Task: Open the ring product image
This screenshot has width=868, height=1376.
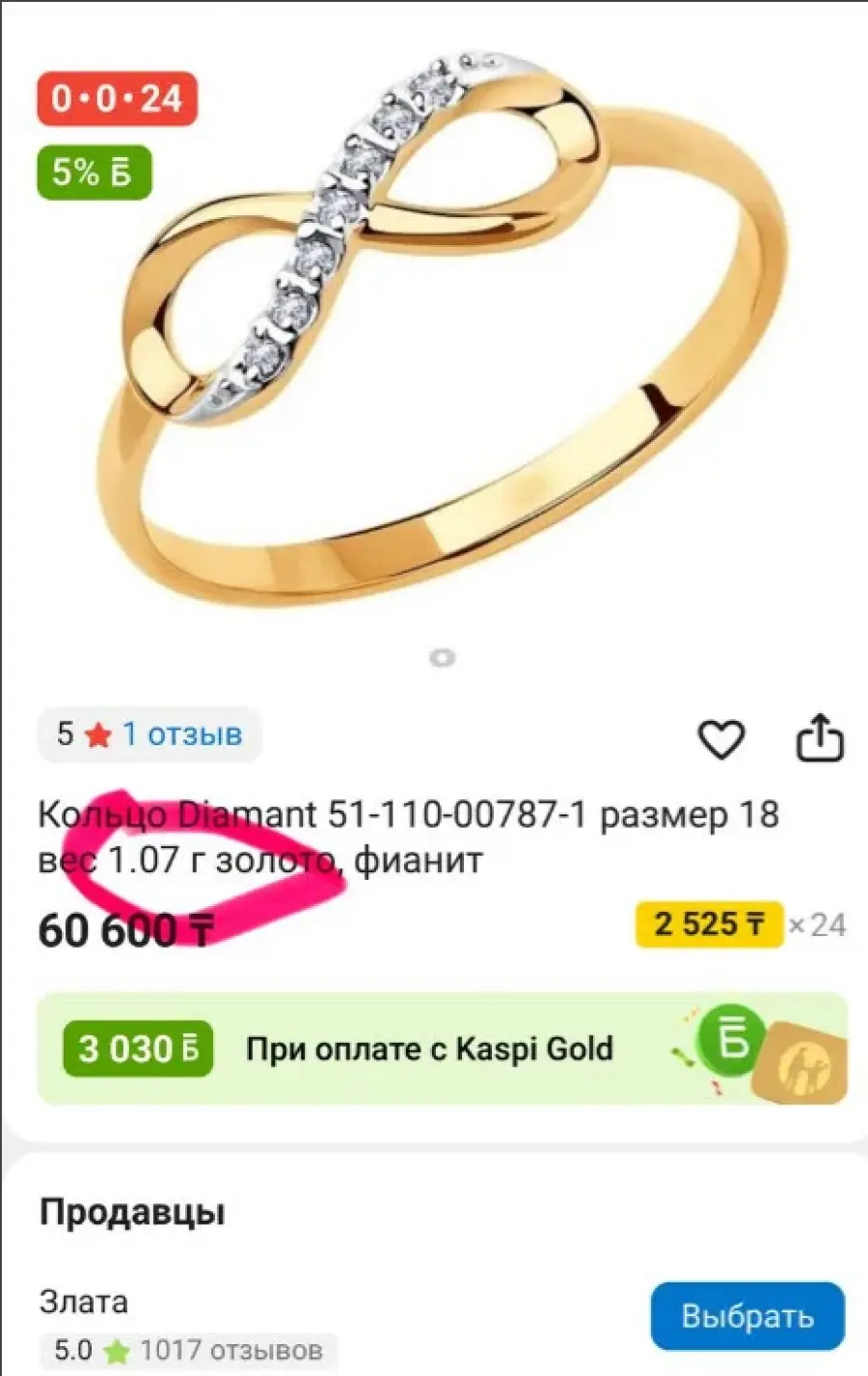Action: point(441,318)
